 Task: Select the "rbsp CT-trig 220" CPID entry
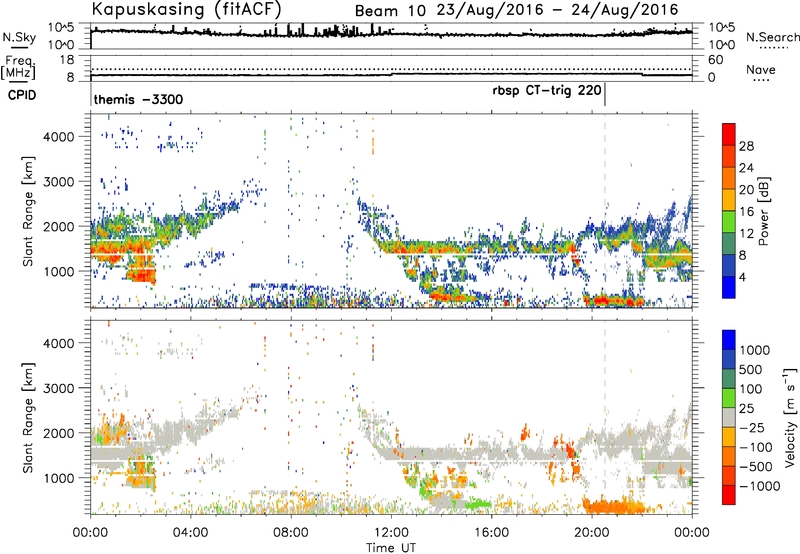click(547, 91)
